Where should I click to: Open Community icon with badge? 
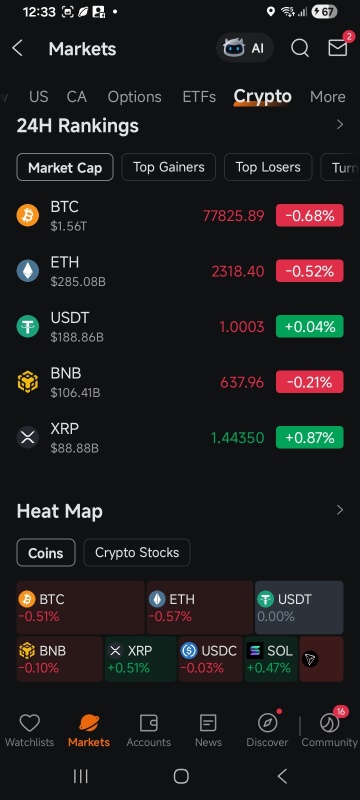pyautogui.click(x=329, y=723)
